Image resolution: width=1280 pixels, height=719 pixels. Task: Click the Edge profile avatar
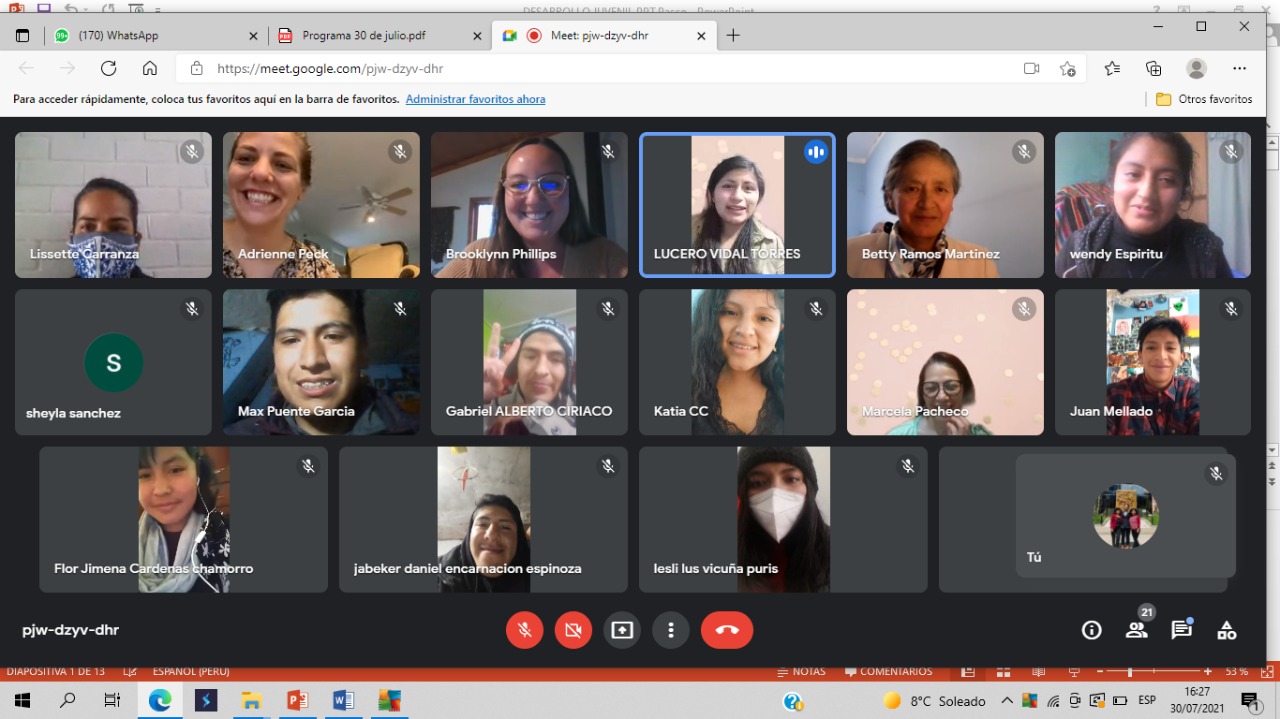1196,68
